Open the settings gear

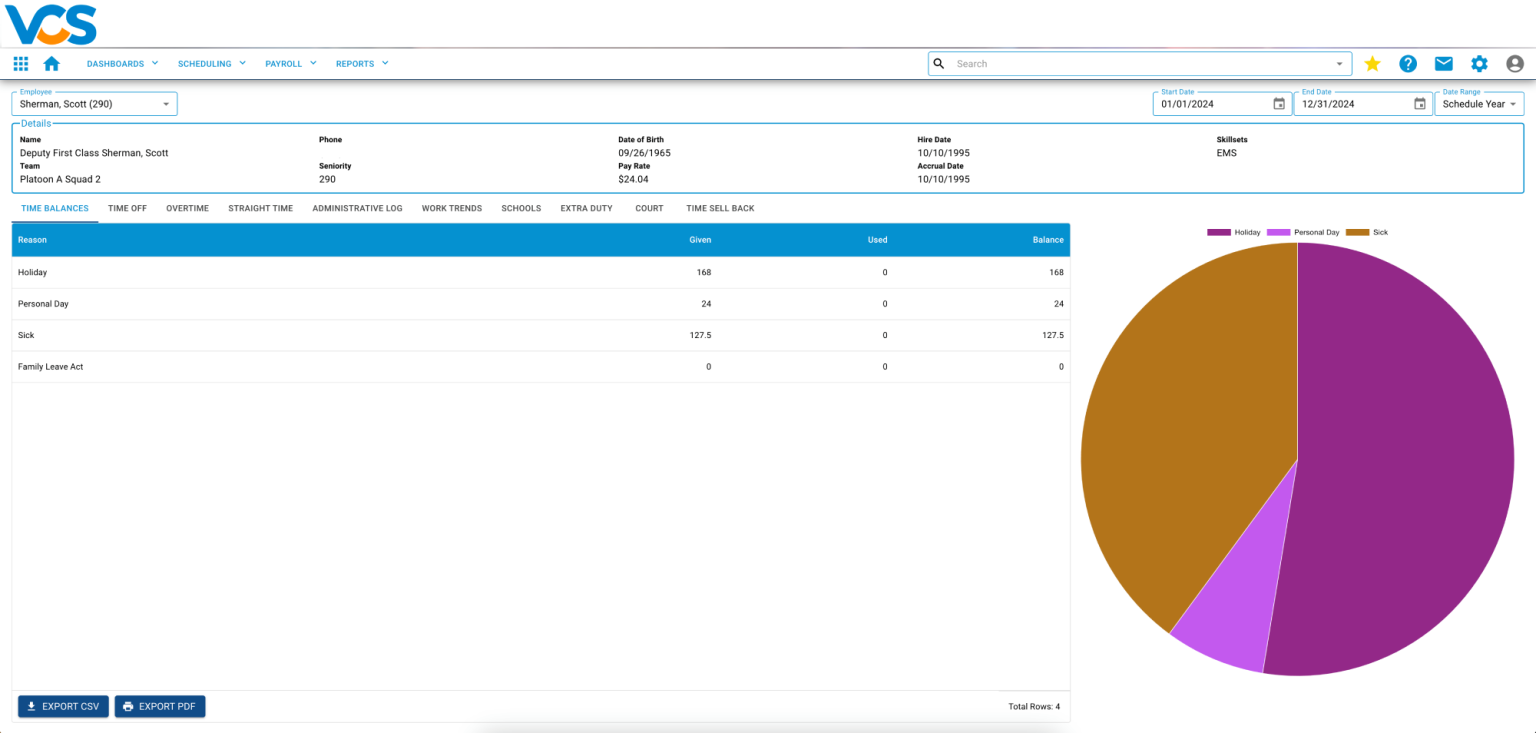pyautogui.click(x=1479, y=63)
